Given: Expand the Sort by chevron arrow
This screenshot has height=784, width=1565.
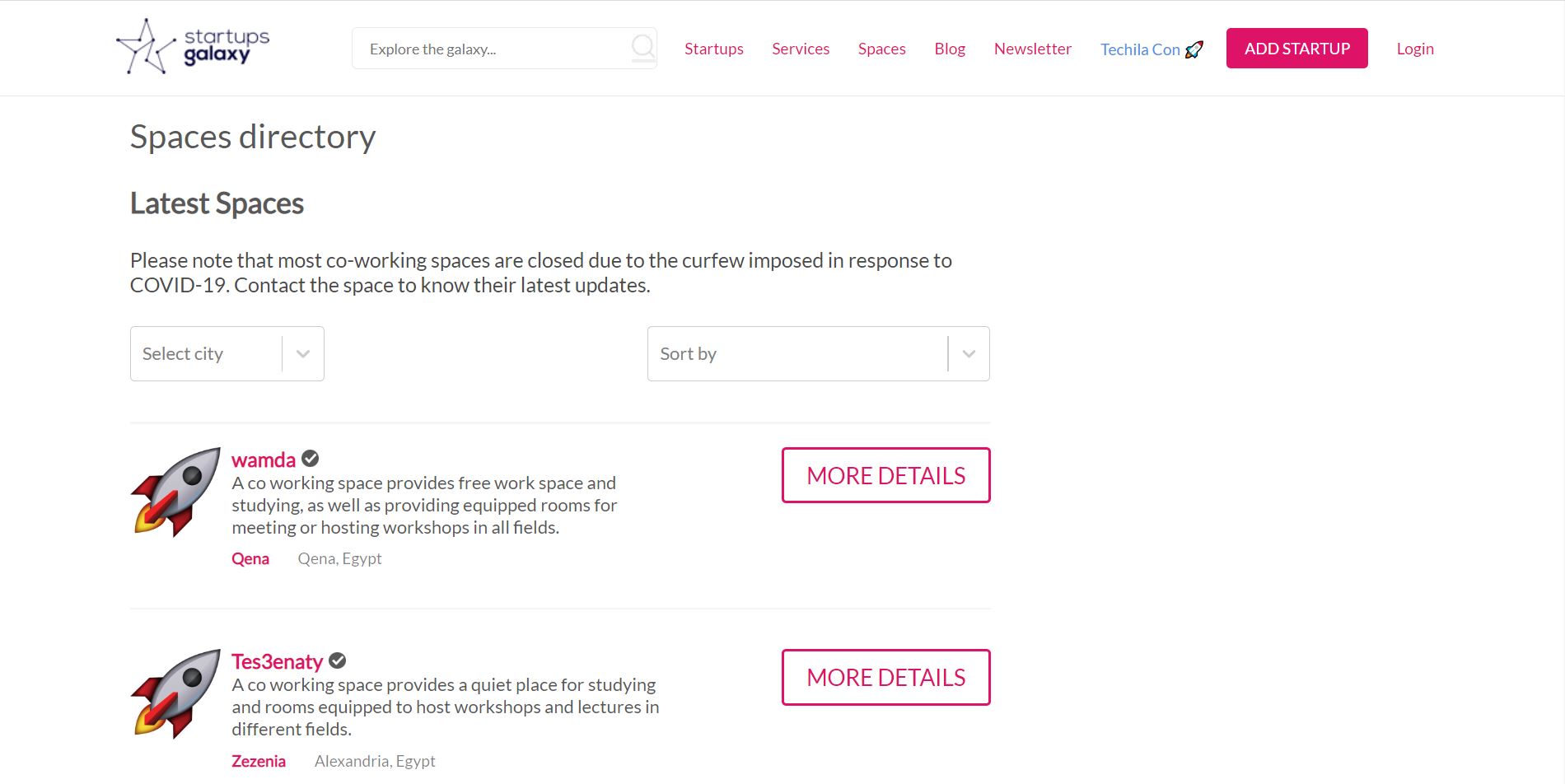Looking at the screenshot, I should [969, 354].
